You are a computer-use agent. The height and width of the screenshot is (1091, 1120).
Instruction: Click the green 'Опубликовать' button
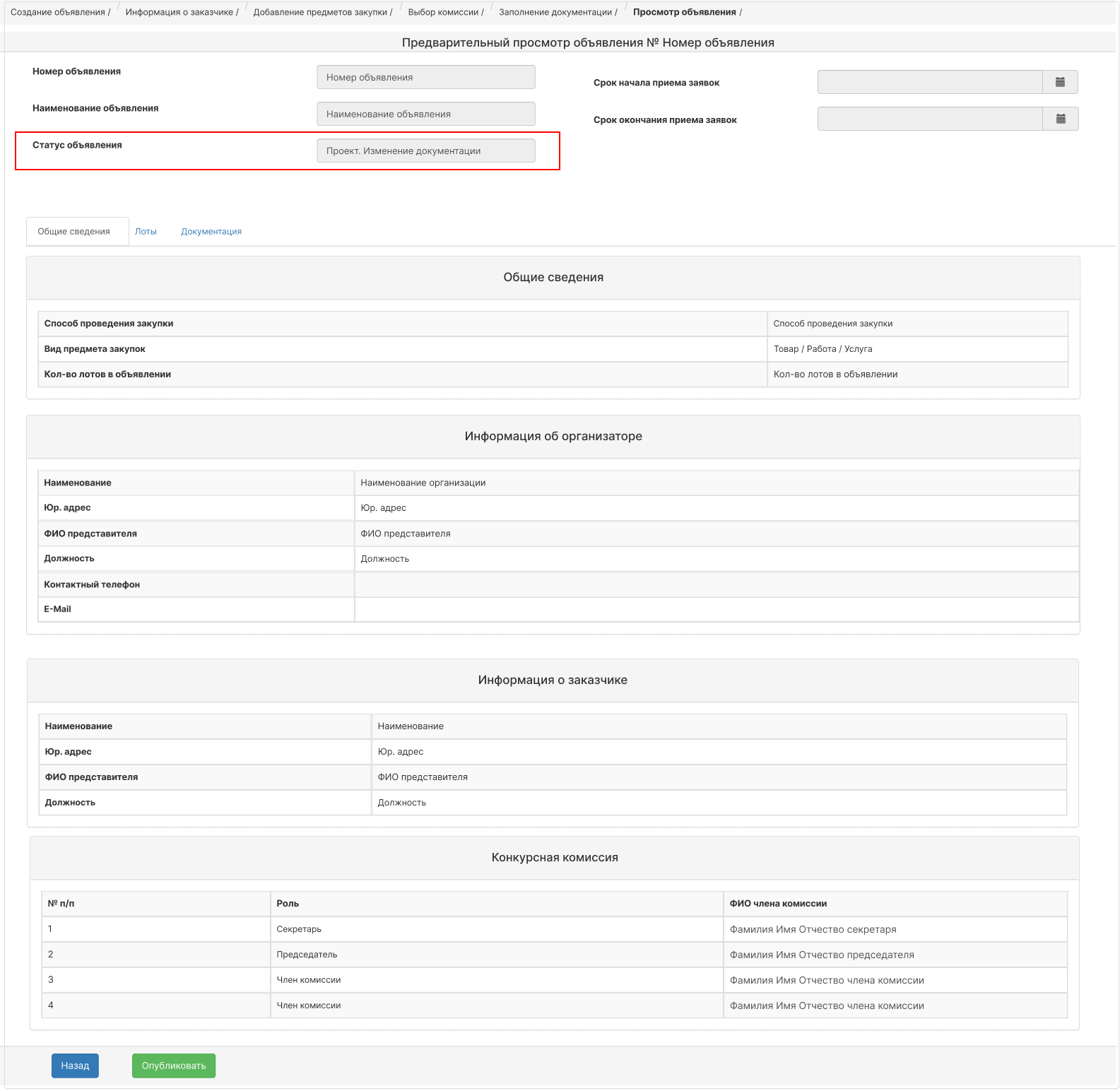coord(174,1066)
